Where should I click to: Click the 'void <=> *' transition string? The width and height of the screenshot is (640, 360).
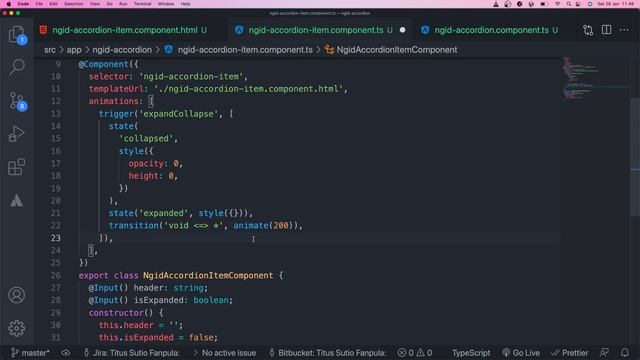click(193, 225)
